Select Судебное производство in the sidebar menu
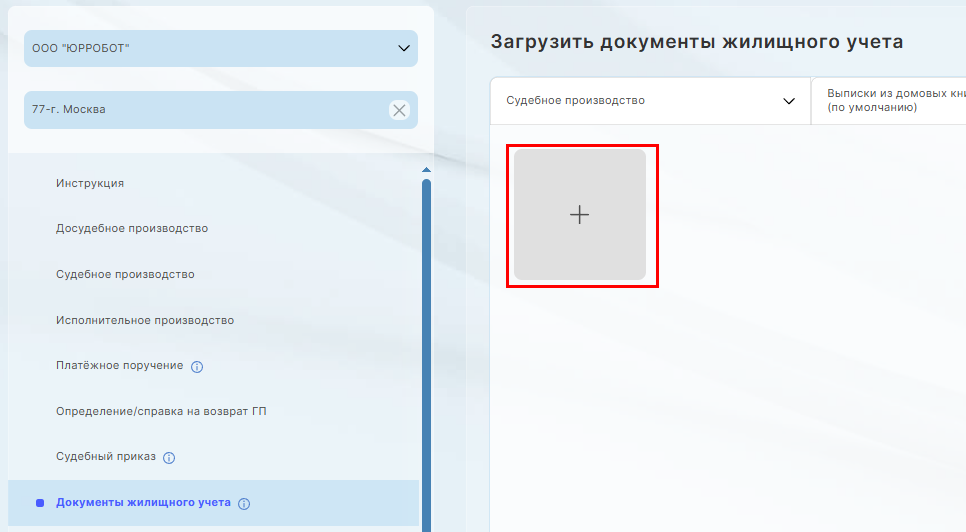 [125, 274]
